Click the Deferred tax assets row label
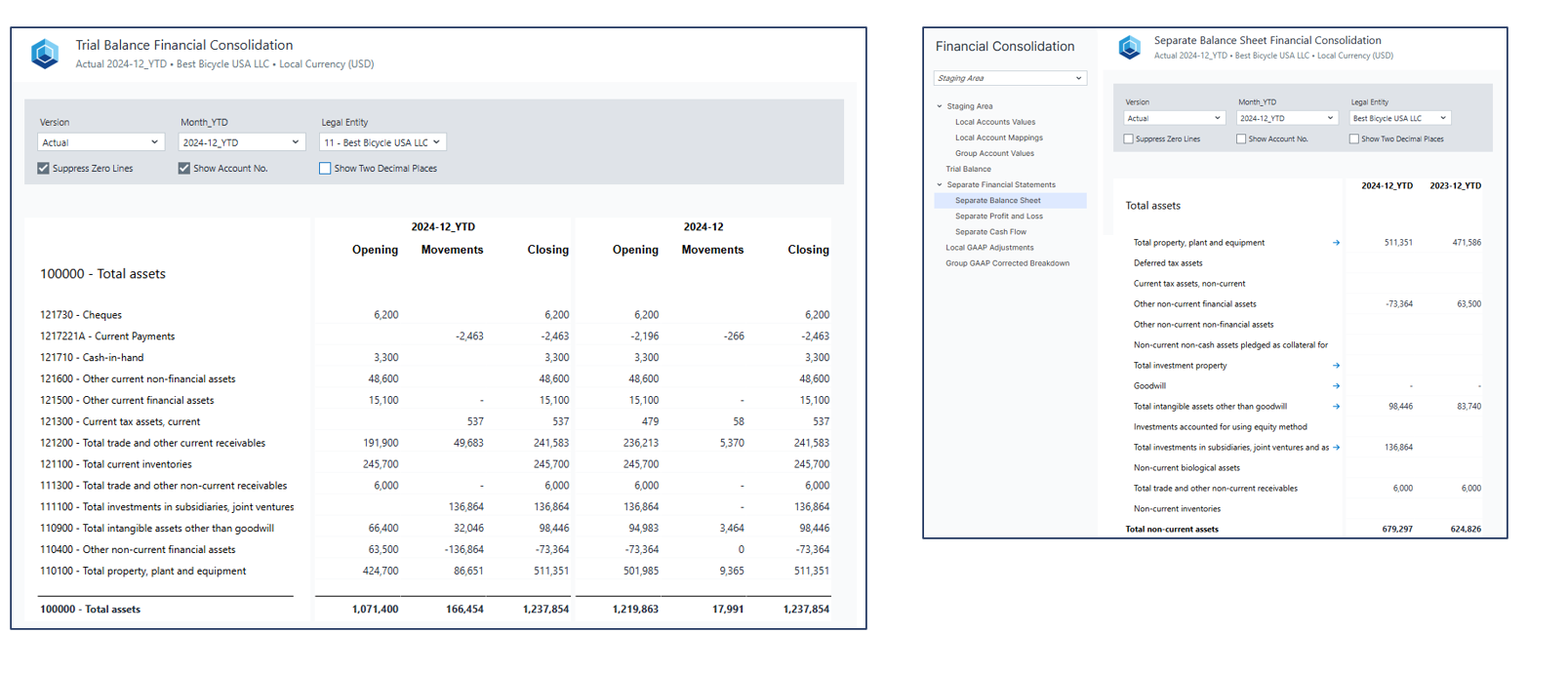 point(1168,263)
